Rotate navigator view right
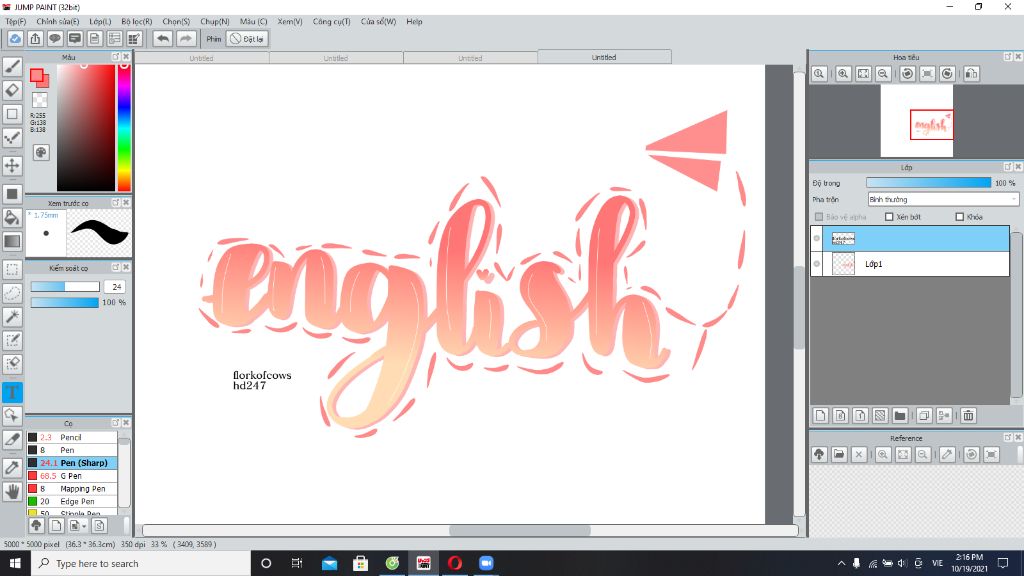1024x576 pixels. [947, 74]
